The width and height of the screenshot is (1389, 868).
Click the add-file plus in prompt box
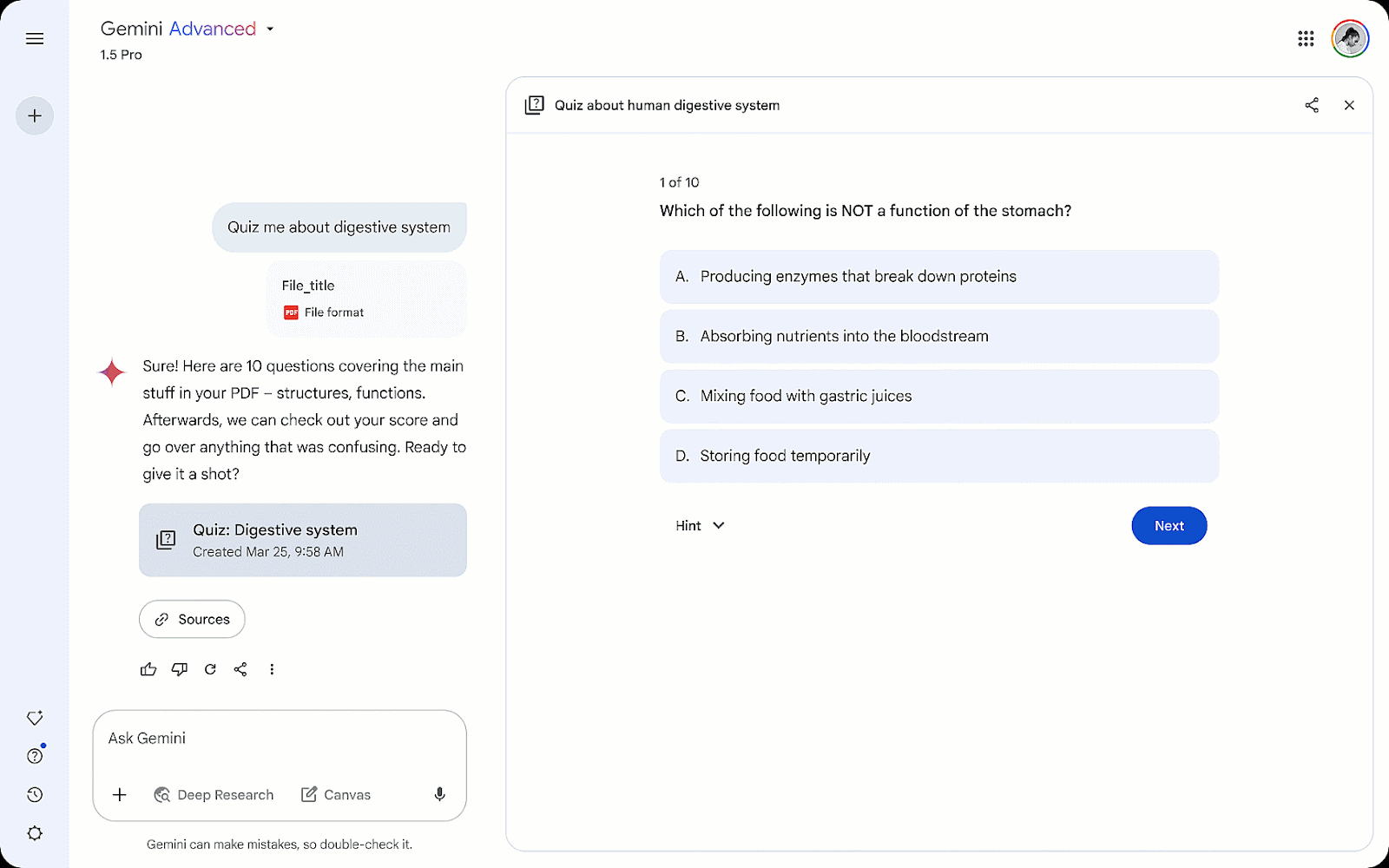click(120, 794)
